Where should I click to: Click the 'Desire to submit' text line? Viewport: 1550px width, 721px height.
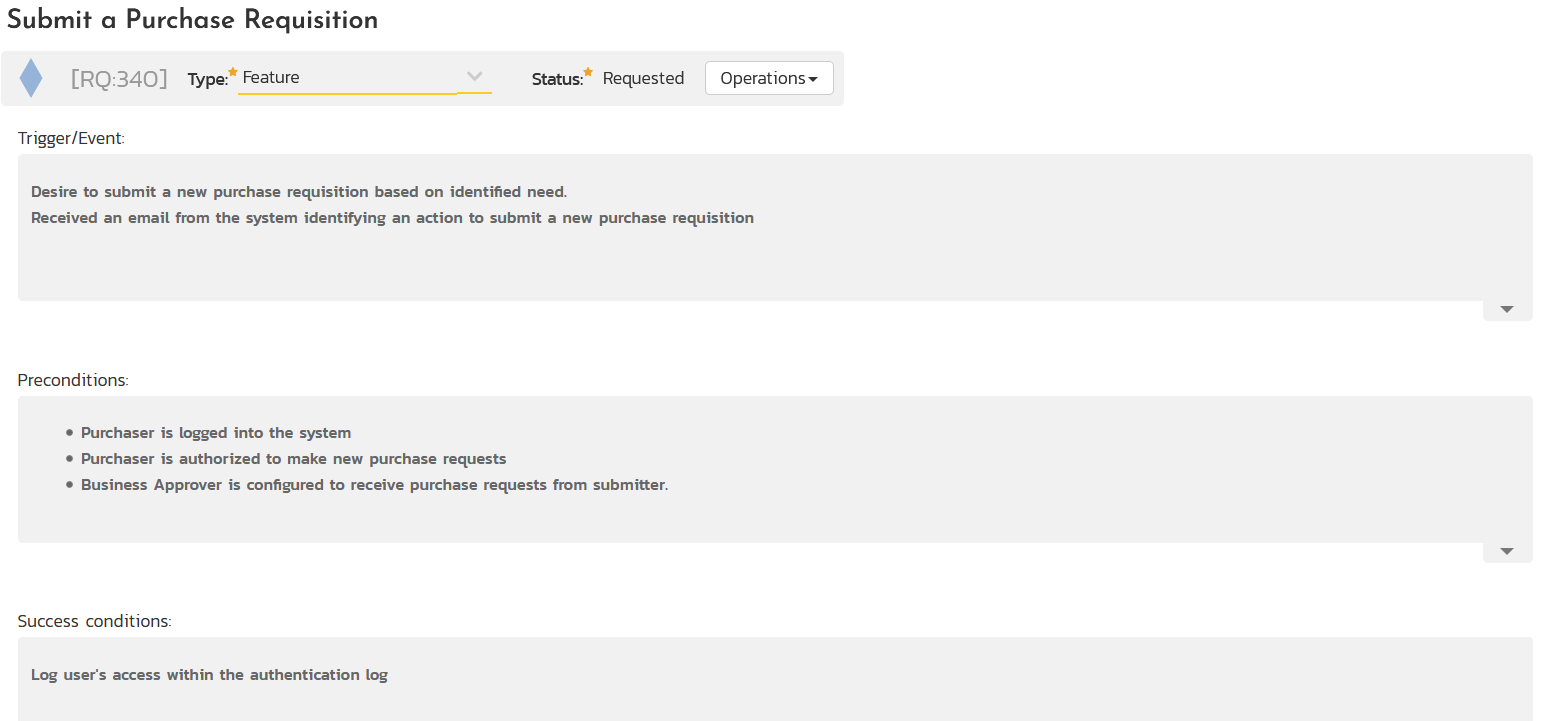[x=299, y=191]
